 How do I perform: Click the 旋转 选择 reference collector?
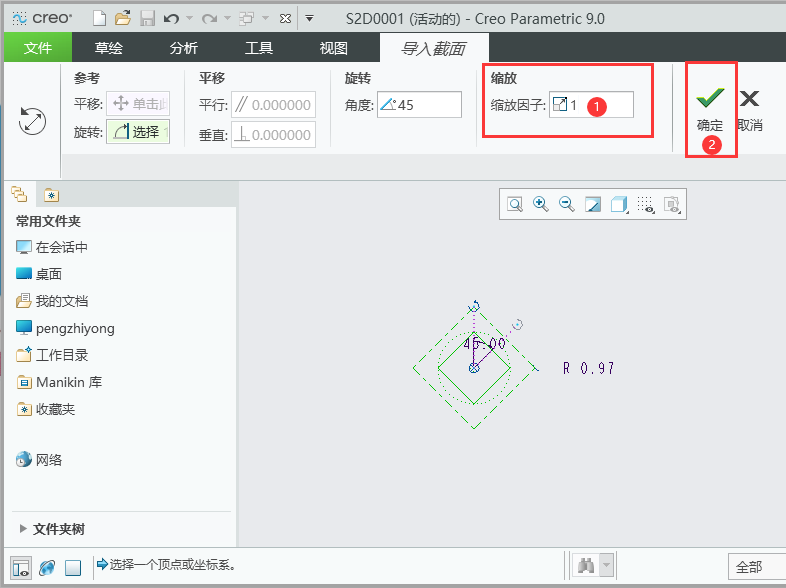138,132
